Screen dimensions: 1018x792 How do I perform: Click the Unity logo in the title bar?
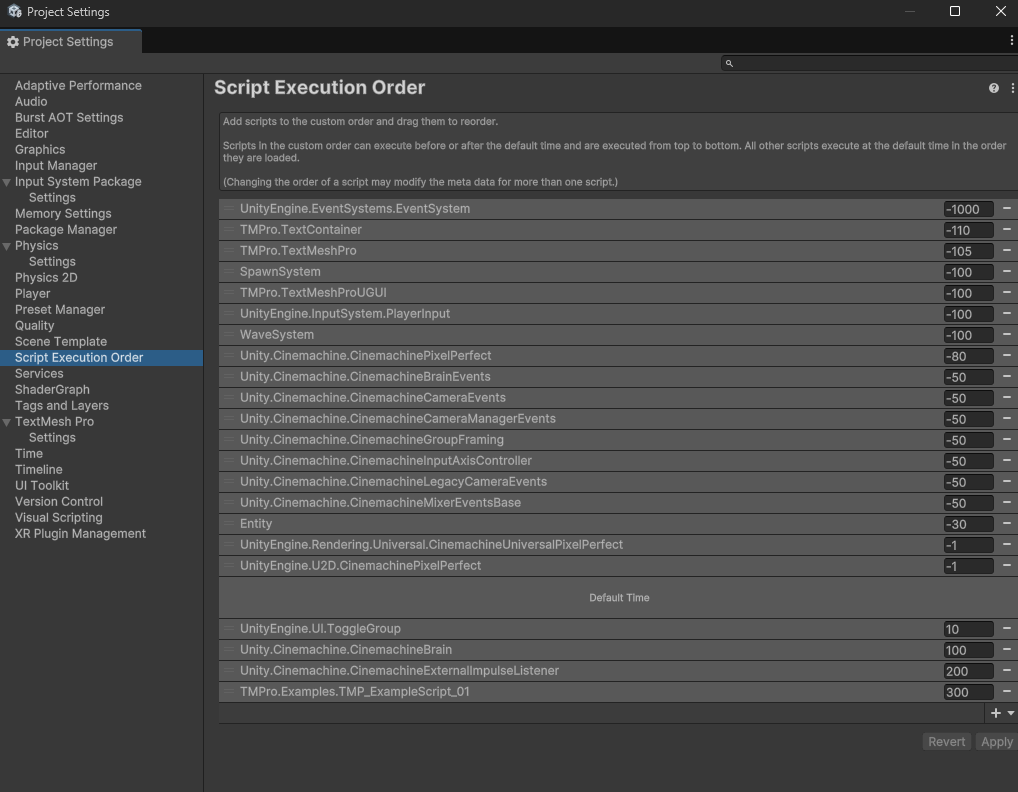pyautogui.click(x=14, y=11)
